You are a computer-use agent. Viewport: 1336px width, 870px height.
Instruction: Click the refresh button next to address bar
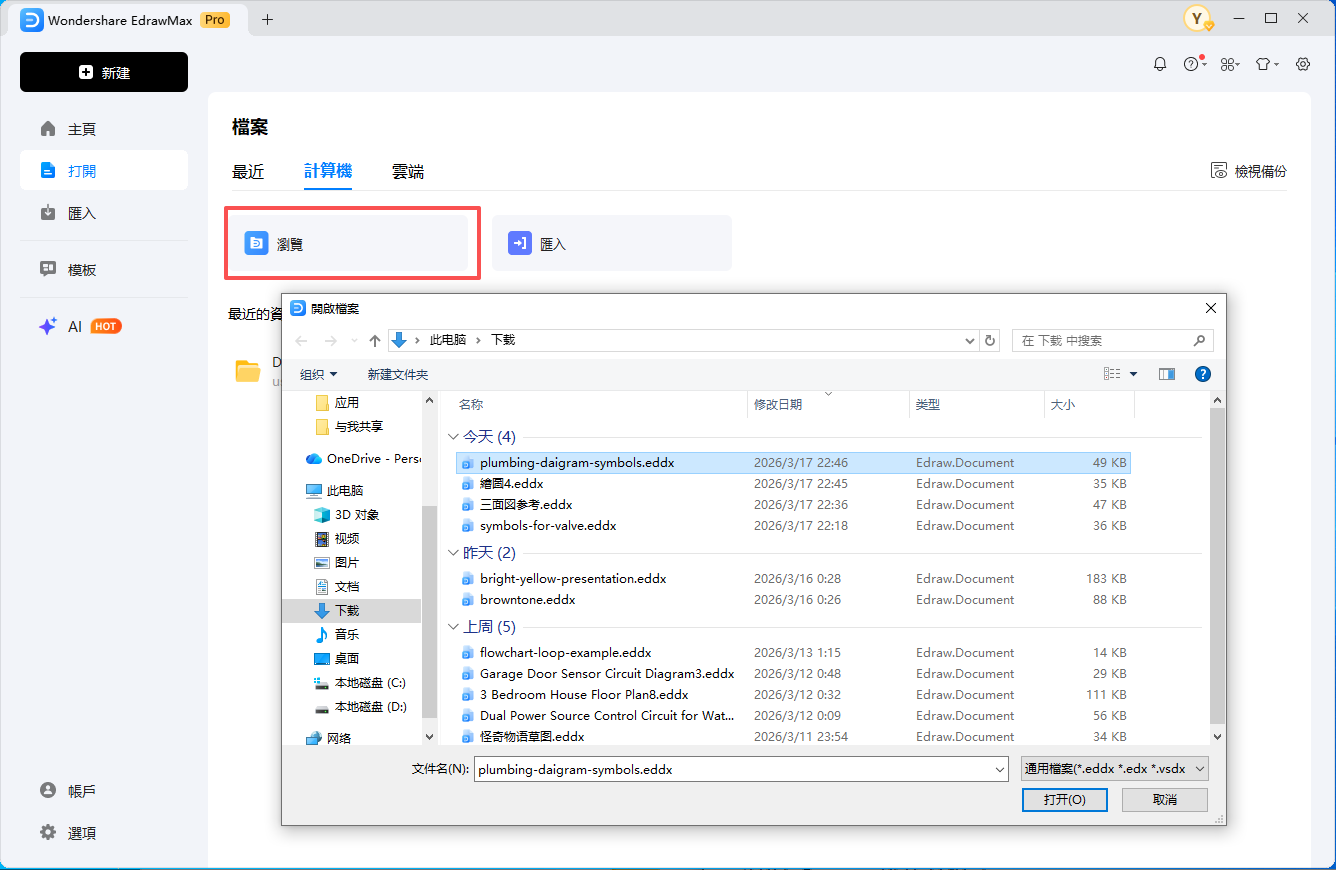(990, 341)
